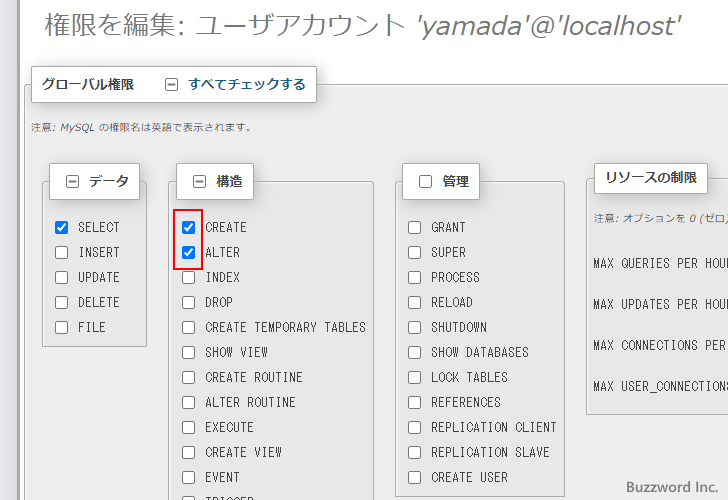Uncheck the SELECT privilege checkbox
This screenshot has height=500, width=728.
pos(61,227)
